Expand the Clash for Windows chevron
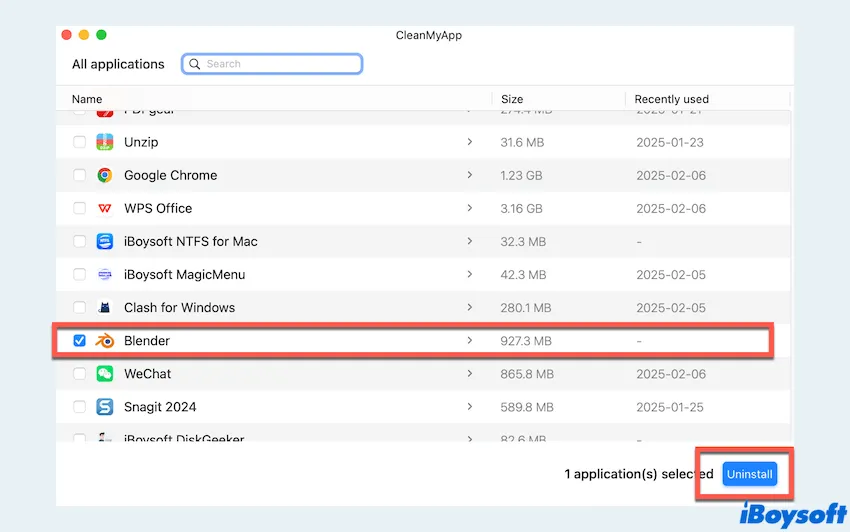Viewport: 850px width, 532px height. tap(469, 307)
